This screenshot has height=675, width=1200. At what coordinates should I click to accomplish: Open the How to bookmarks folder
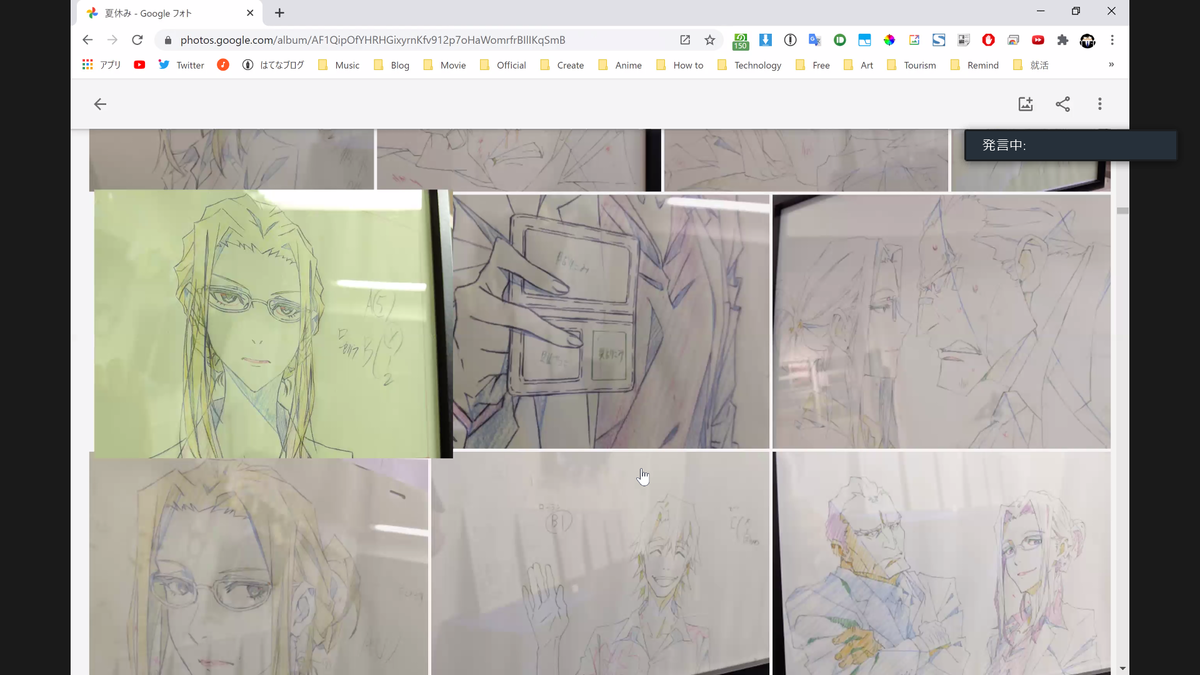(679, 65)
